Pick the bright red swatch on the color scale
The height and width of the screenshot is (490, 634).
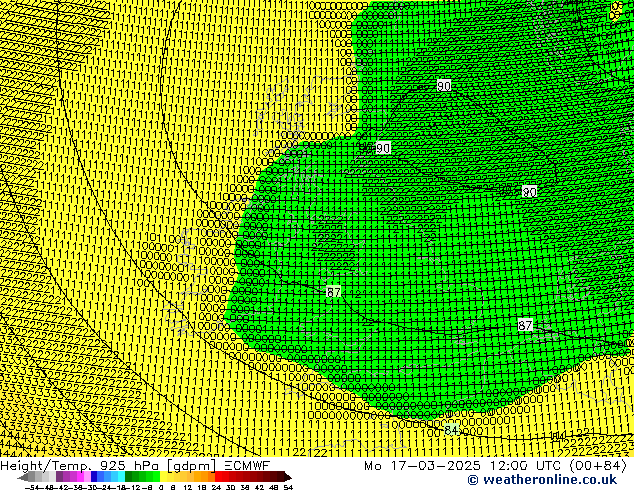tap(218, 477)
